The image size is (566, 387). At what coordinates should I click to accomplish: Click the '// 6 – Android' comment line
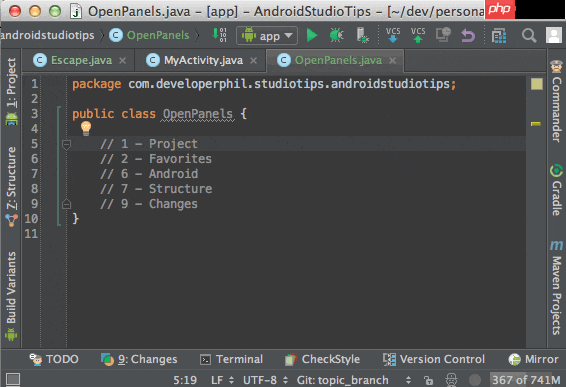[149, 174]
